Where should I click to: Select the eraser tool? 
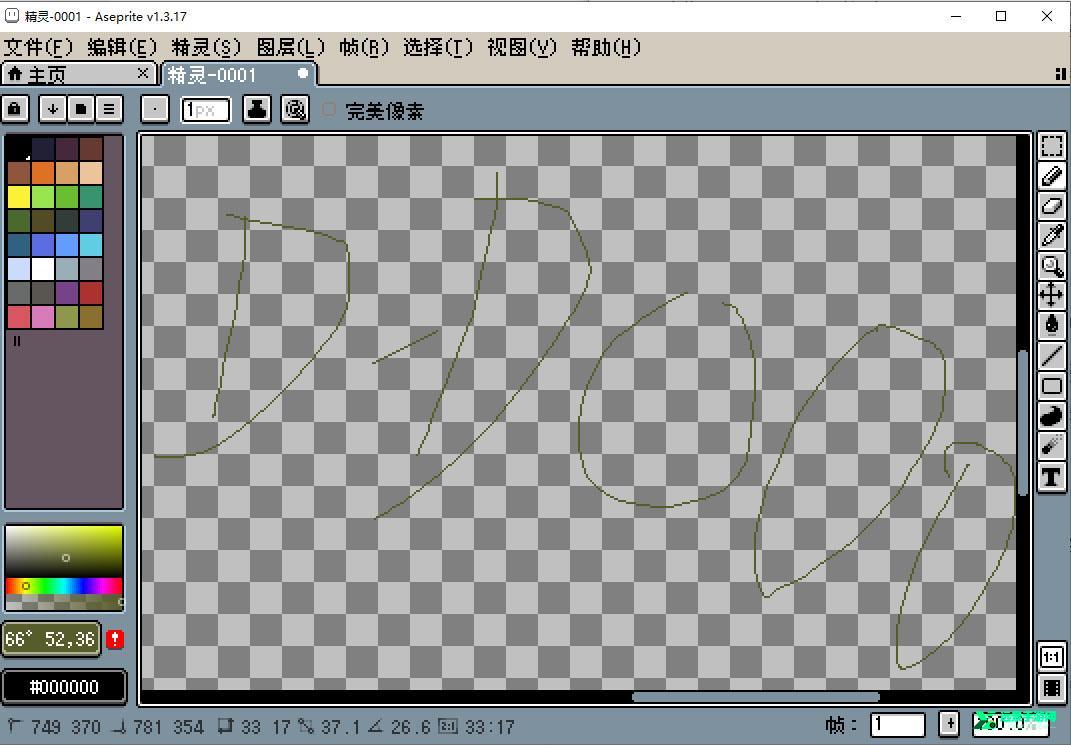pyautogui.click(x=1052, y=206)
